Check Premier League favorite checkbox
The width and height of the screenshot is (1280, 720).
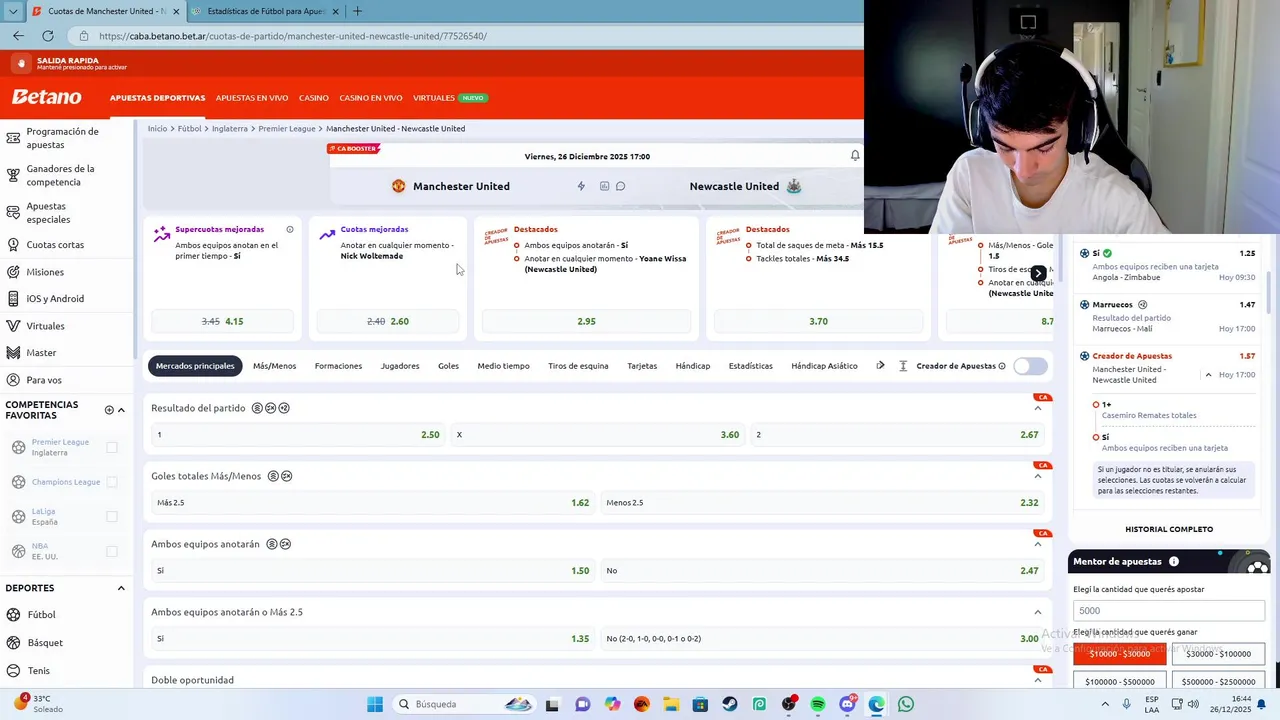click(x=112, y=447)
